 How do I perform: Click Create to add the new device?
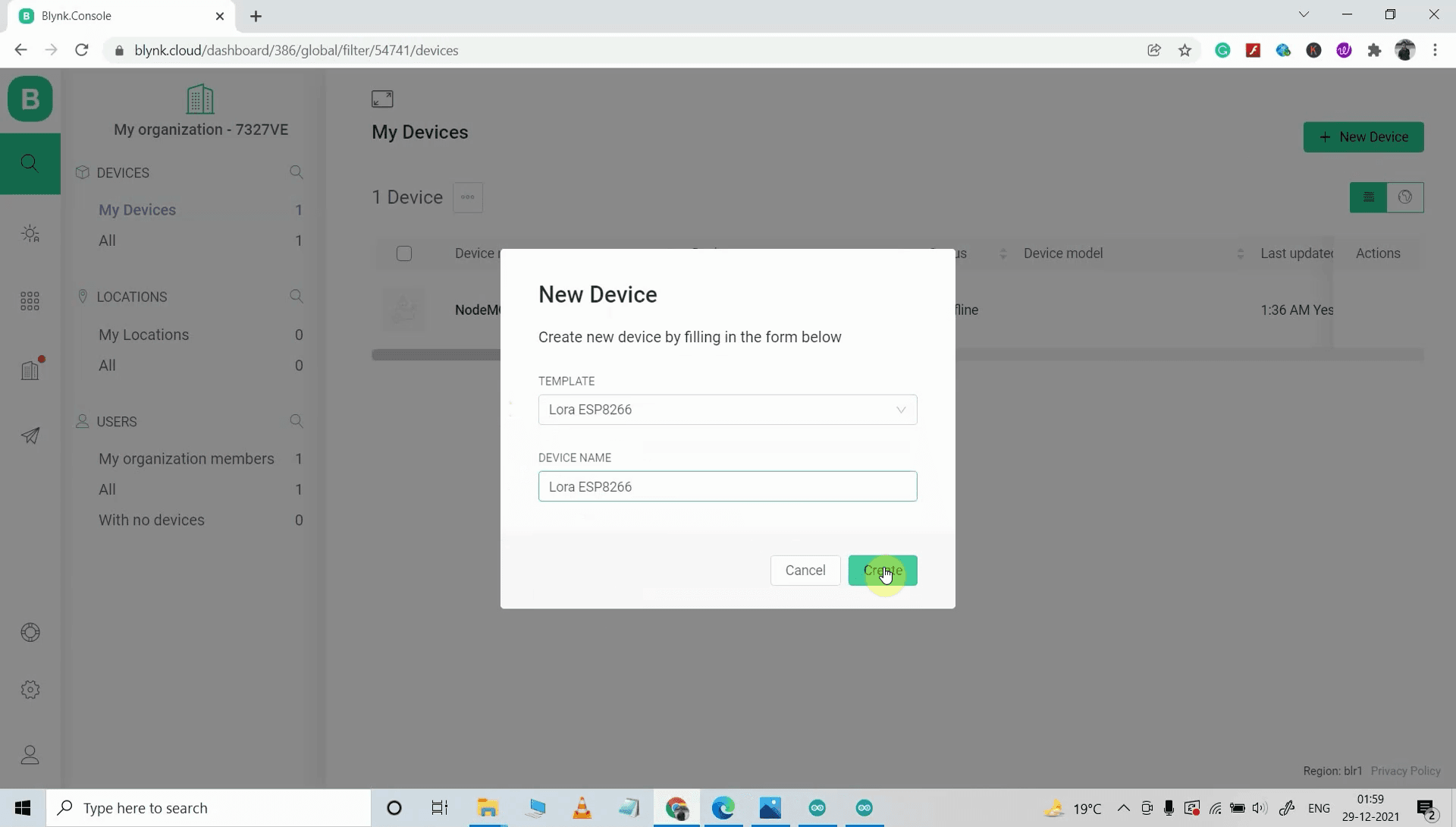click(x=884, y=571)
